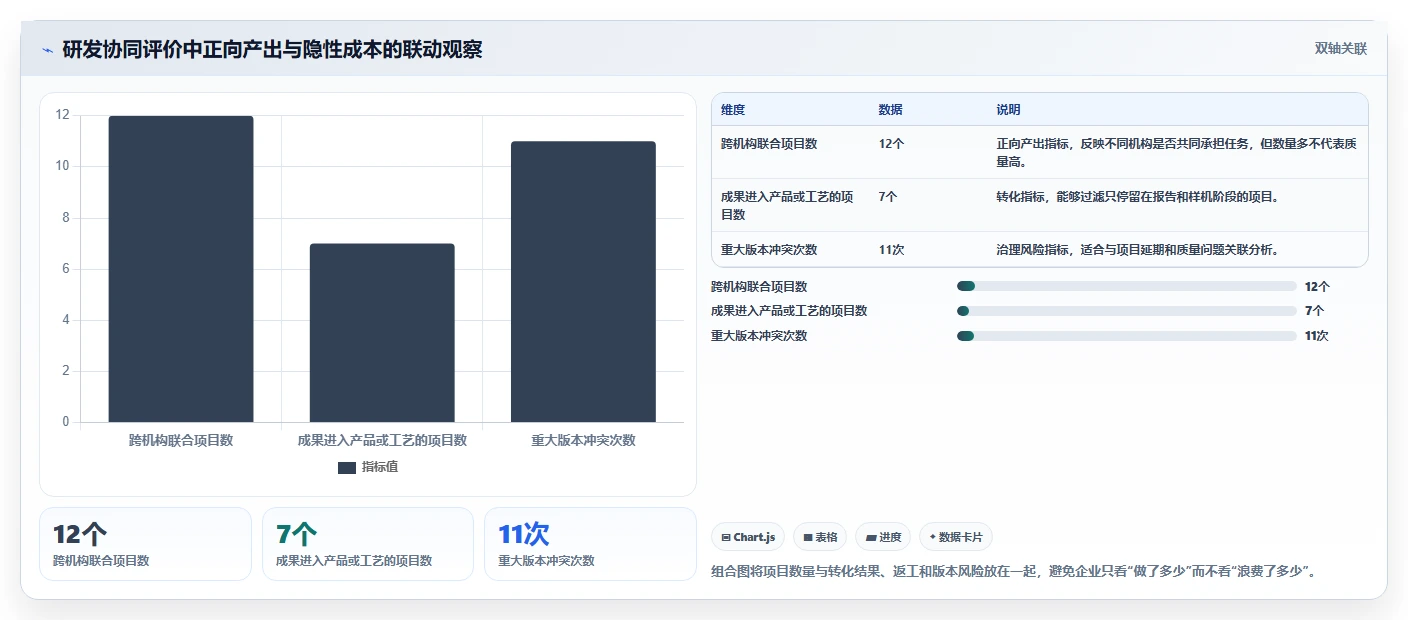
Task: Click the 数据 table column header
Action: point(890,110)
